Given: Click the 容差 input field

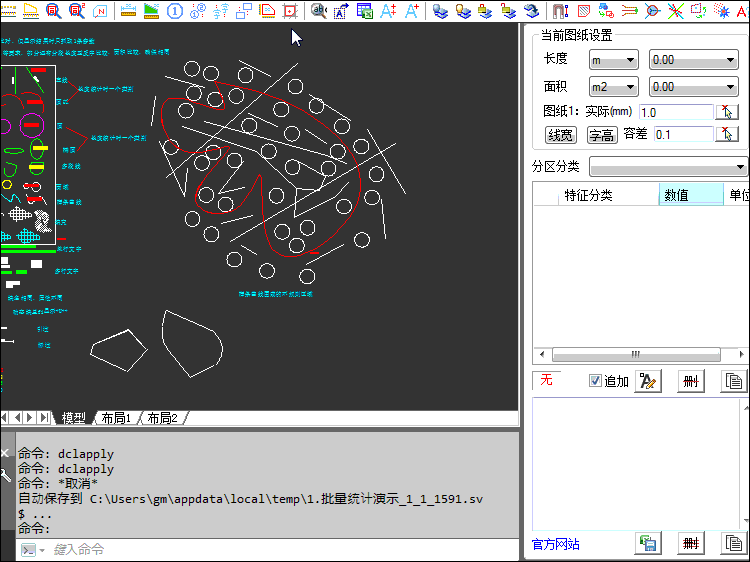Looking at the screenshot, I should point(683,134).
